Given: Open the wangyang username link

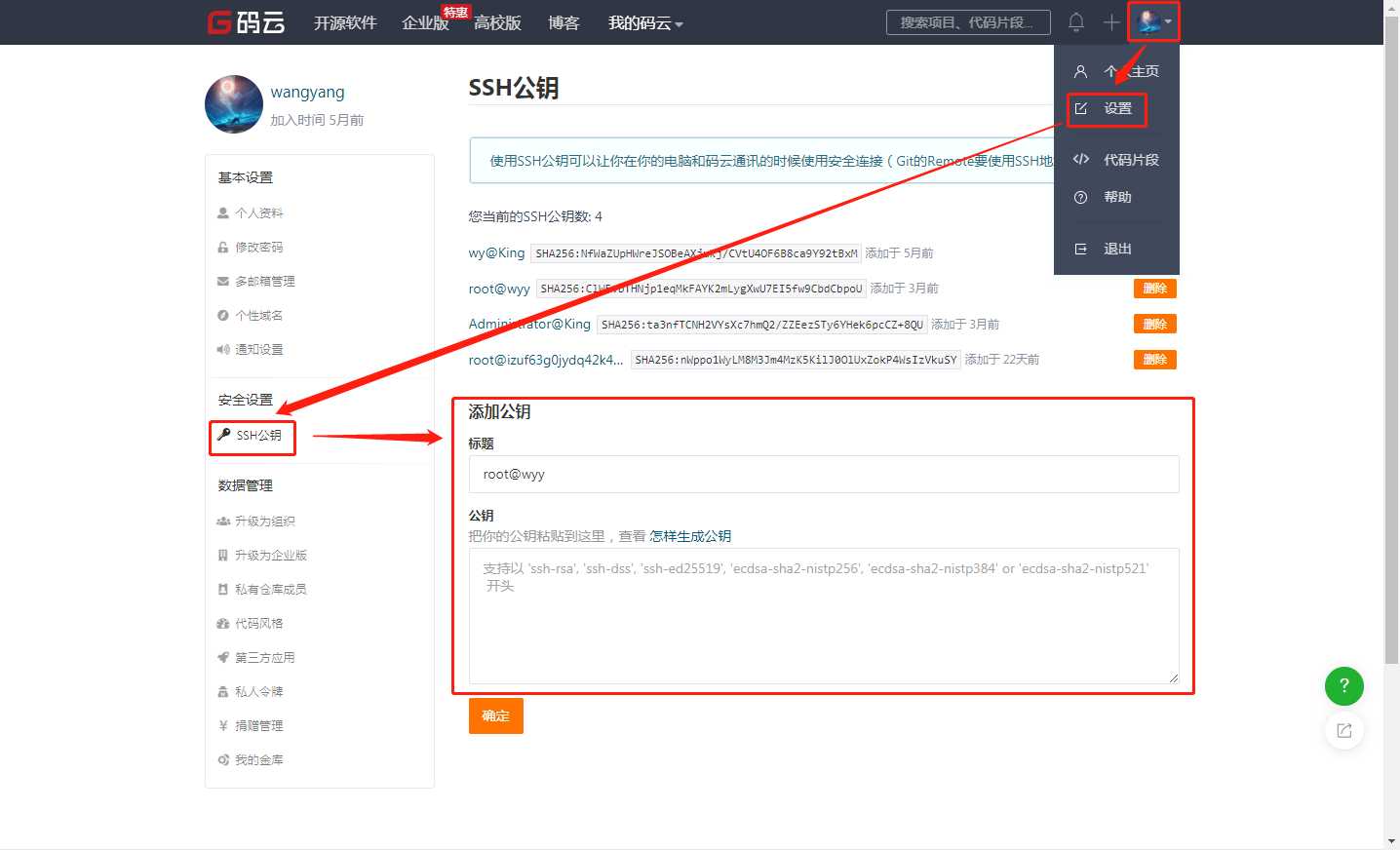Looking at the screenshot, I should coord(307,92).
